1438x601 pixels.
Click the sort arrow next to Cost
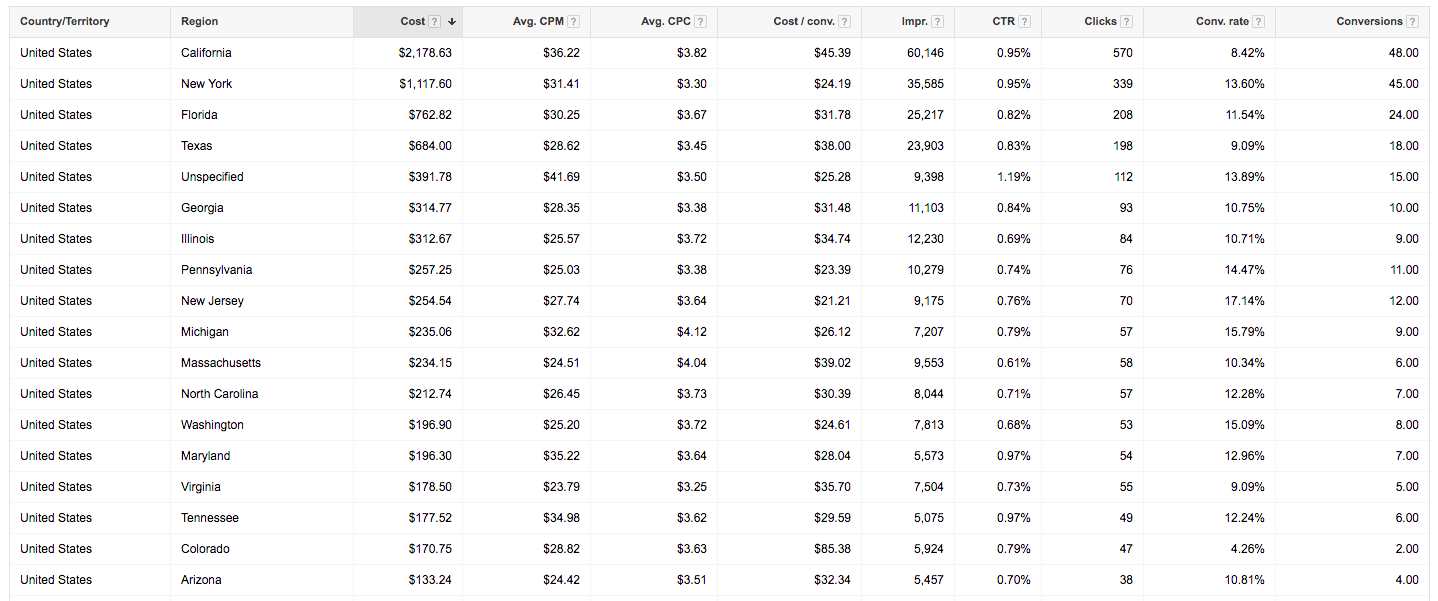coord(452,21)
